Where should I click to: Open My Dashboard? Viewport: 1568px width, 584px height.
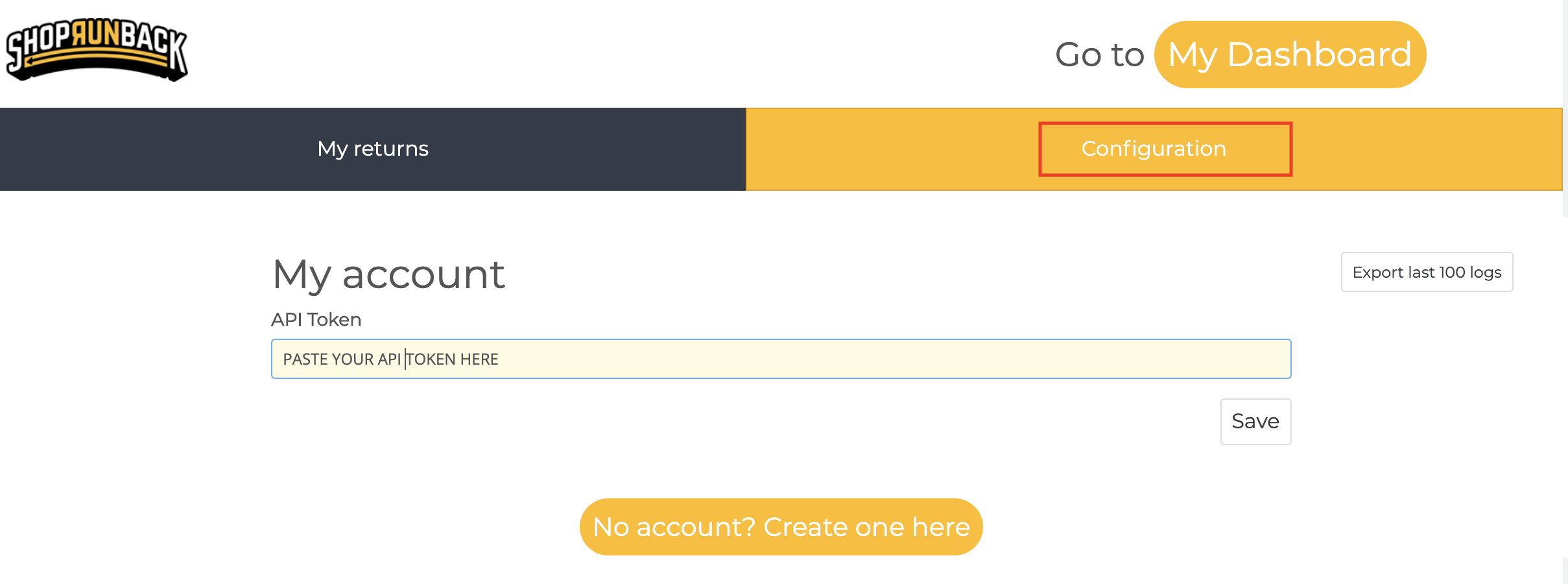pyautogui.click(x=1290, y=55)
